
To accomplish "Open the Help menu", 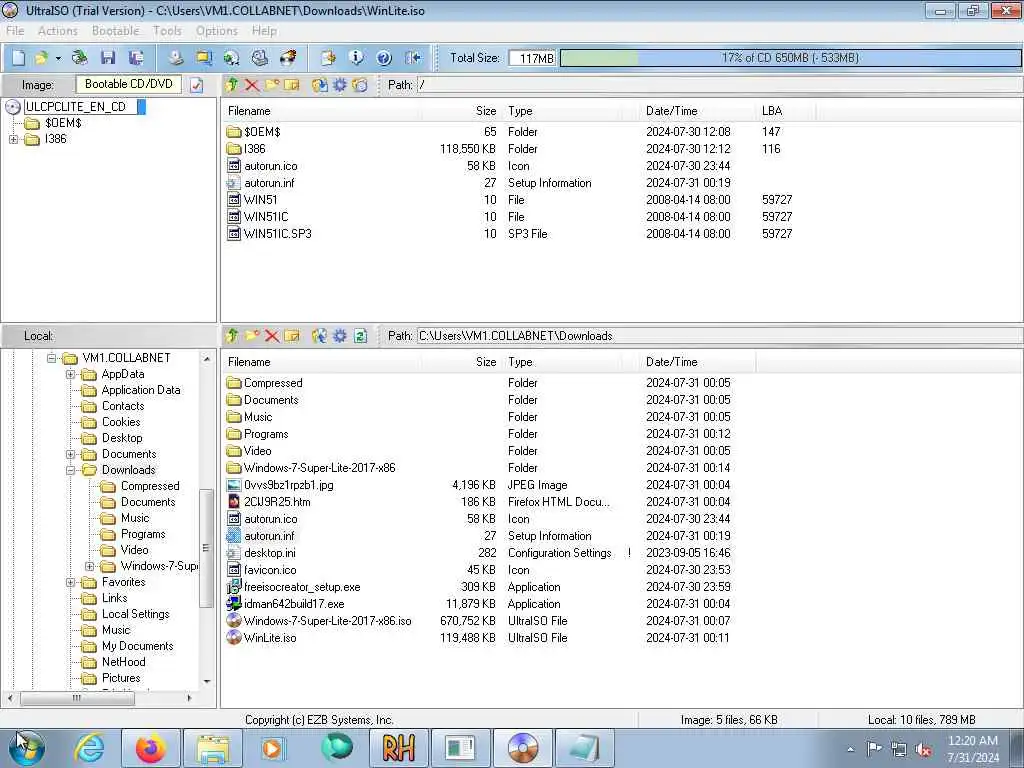I will pyautogui.click(x=264, y=31).
